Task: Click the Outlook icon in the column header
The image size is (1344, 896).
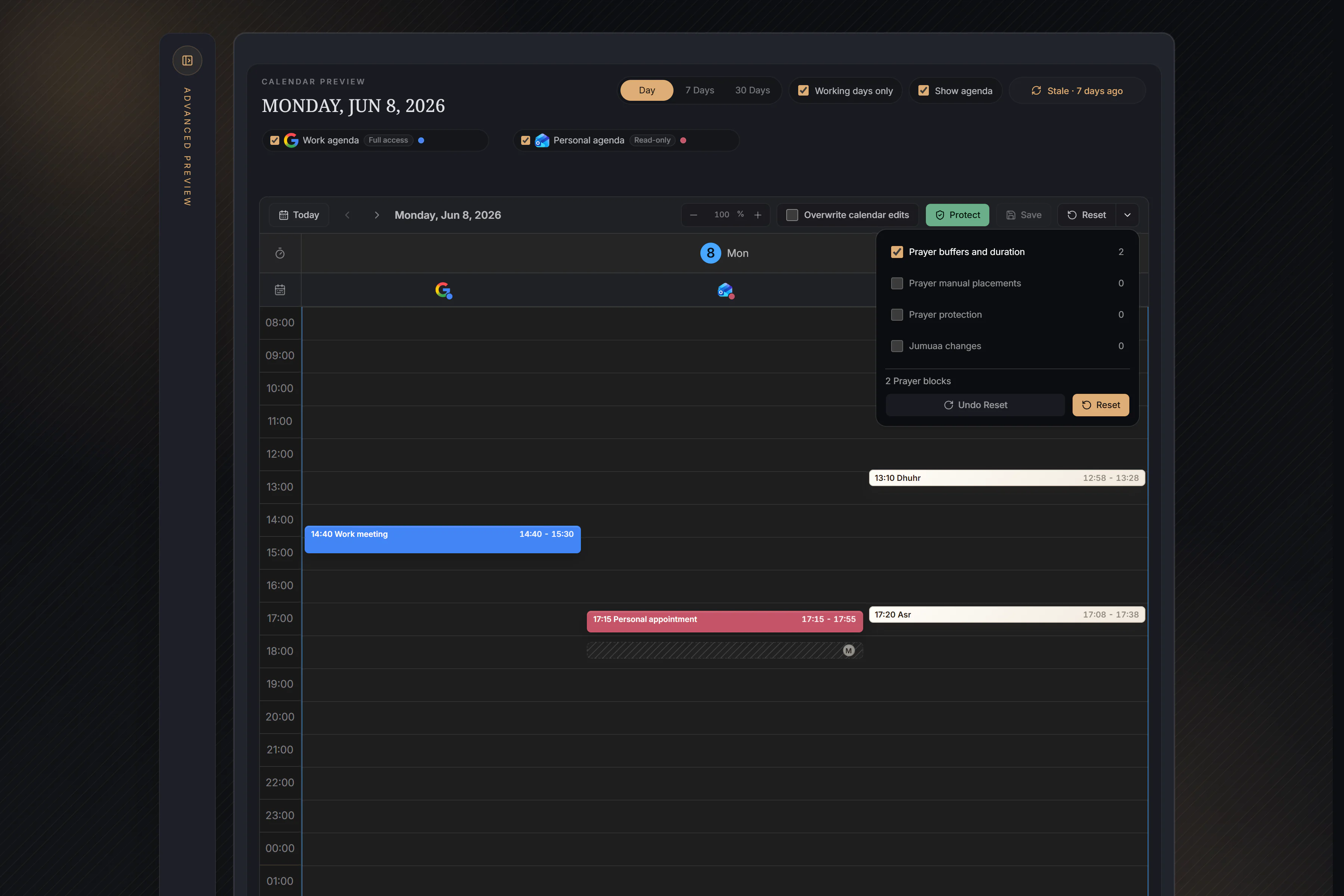Action: [x=725, y=290]
